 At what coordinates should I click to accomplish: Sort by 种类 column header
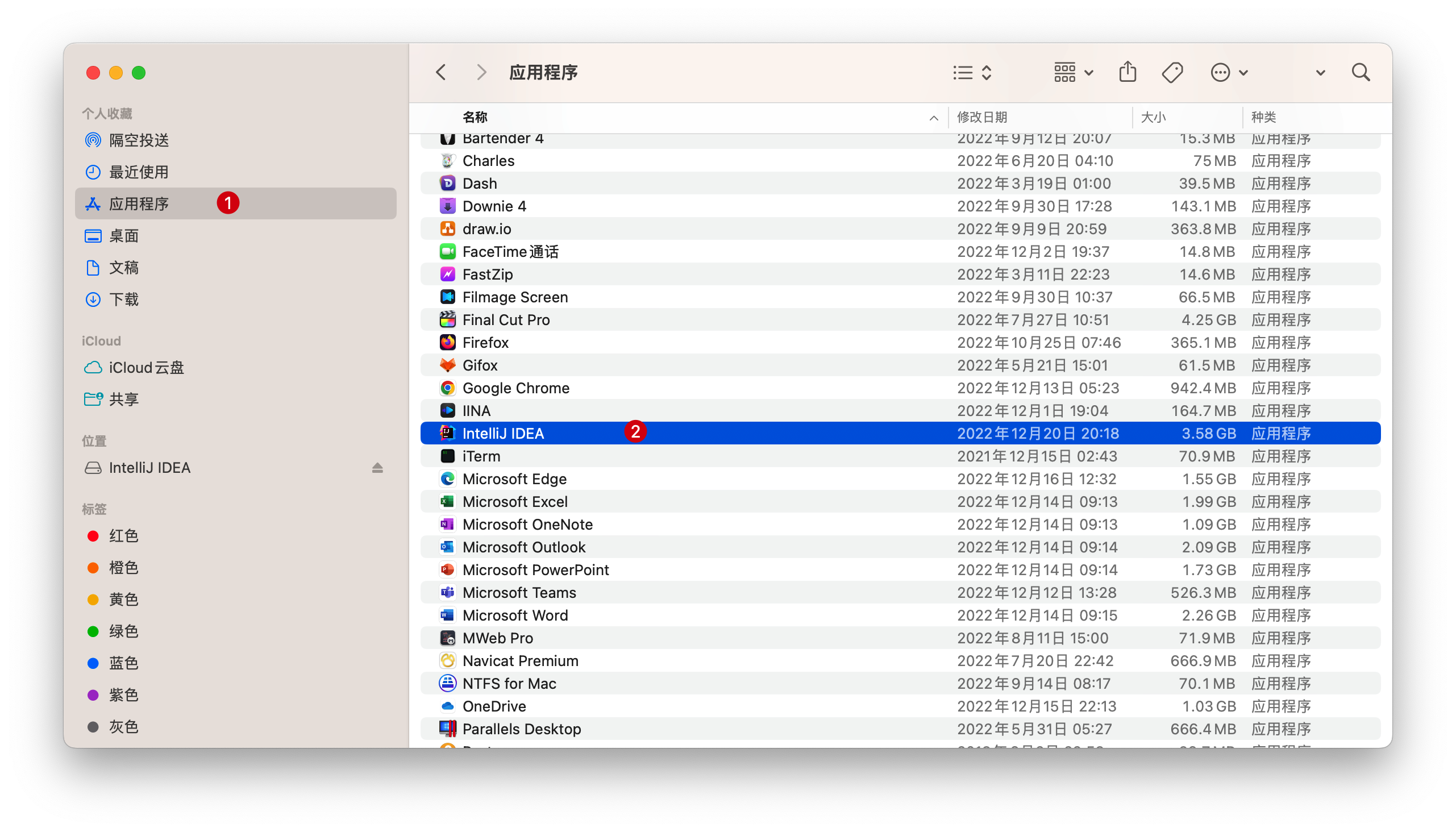1263,117
